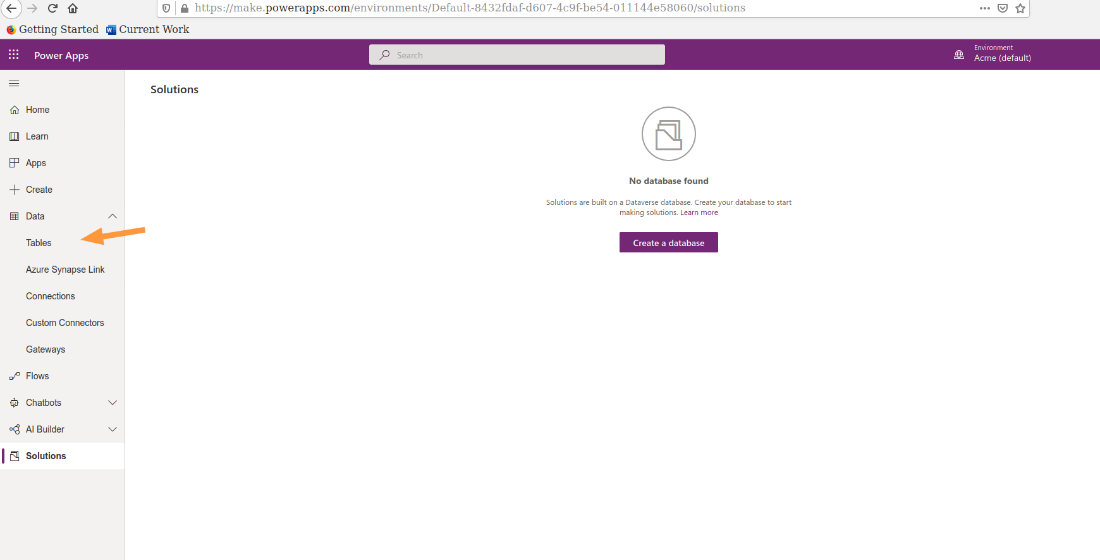Open the Getting Started bookmark
Screen dimensions: 1100x560
(x=53, y=29)
